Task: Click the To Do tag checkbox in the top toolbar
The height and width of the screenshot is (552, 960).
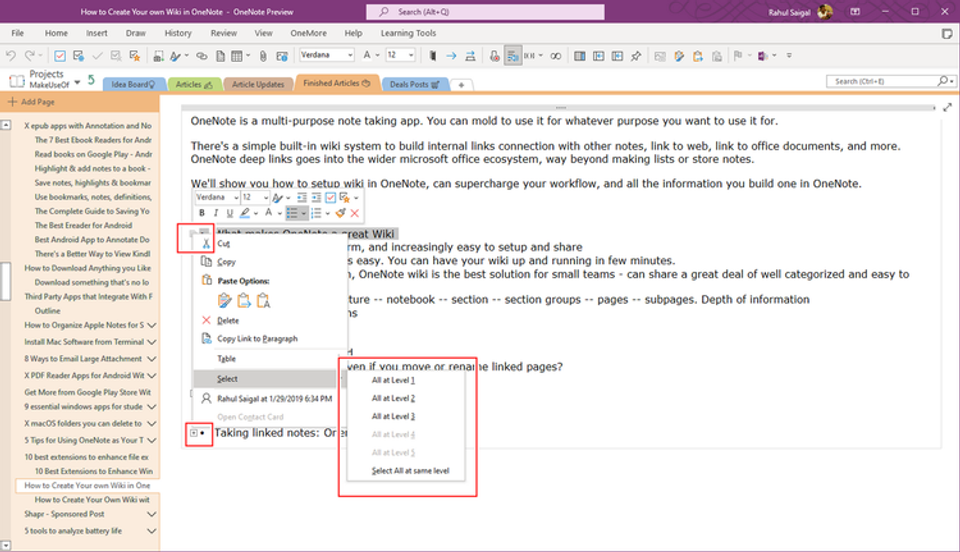Action: coord(60,56)
